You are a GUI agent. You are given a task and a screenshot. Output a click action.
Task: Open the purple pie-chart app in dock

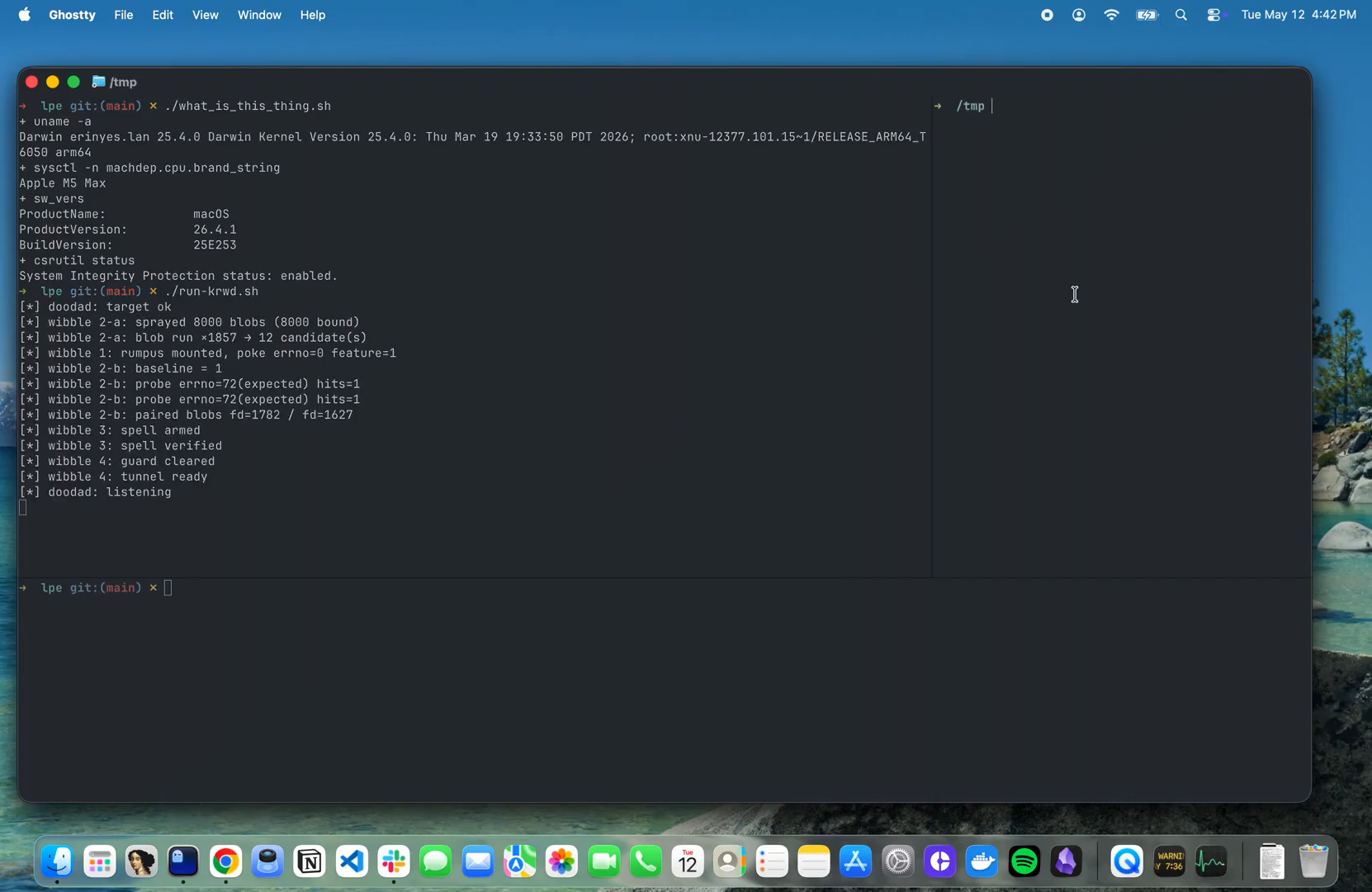(940, 861)
